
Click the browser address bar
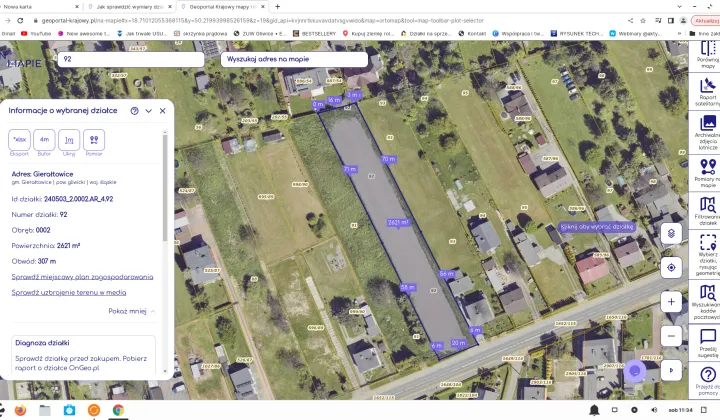pos(262,21)
